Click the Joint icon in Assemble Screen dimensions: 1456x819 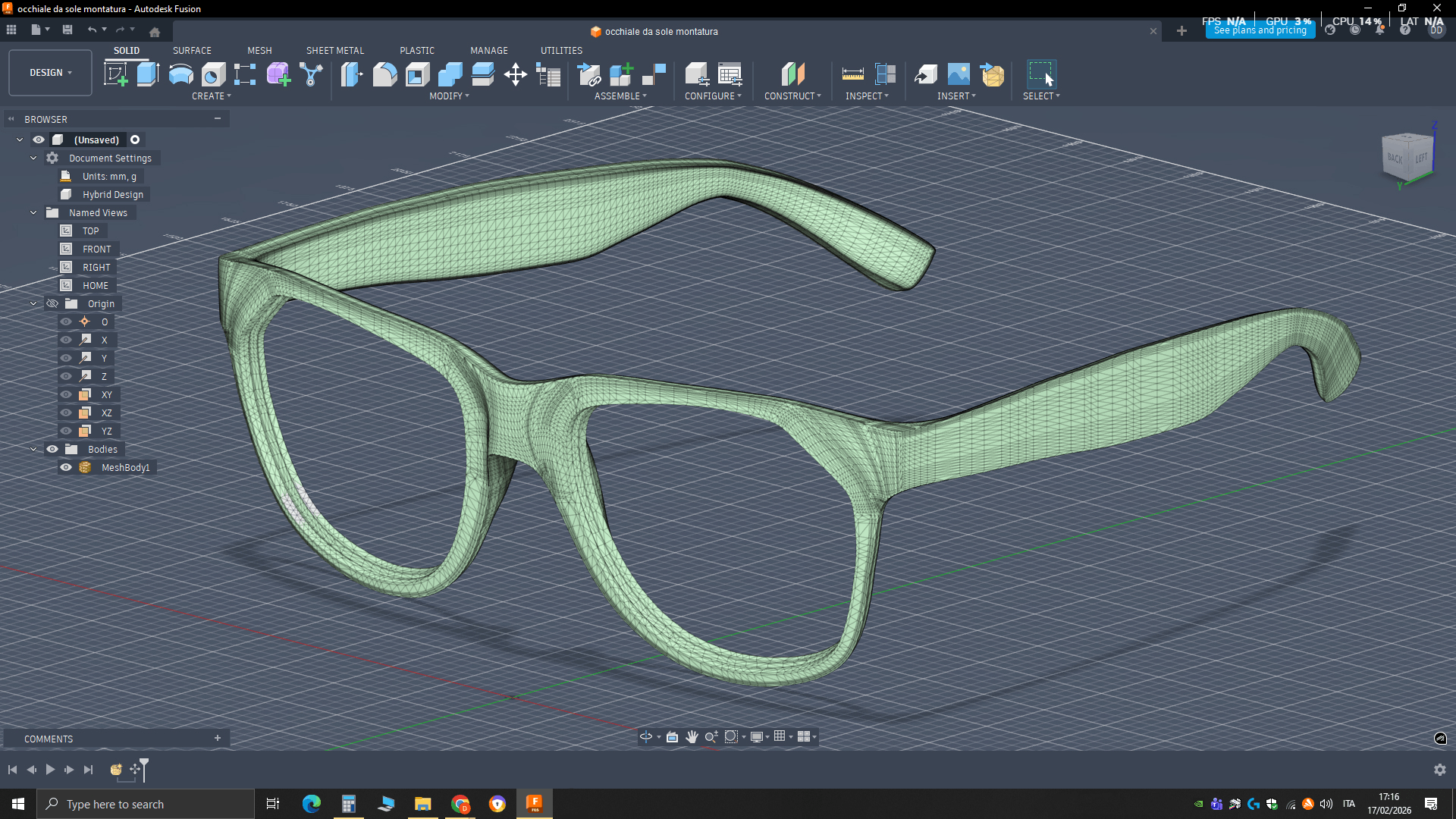coord(654,74)
